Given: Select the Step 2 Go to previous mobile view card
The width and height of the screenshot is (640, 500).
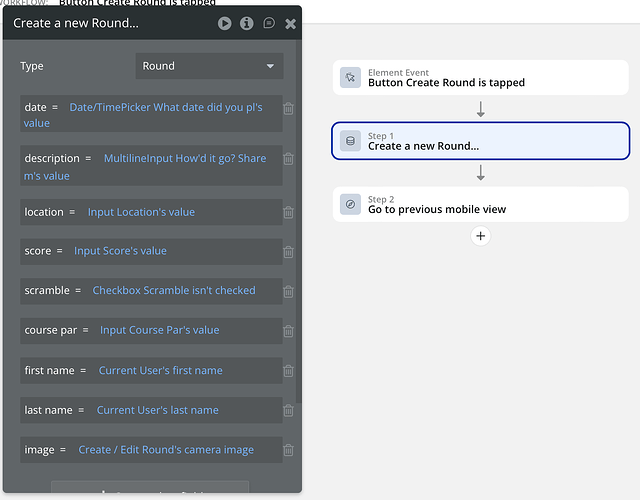Looking at the screenshot, I should tap(480, 204).
